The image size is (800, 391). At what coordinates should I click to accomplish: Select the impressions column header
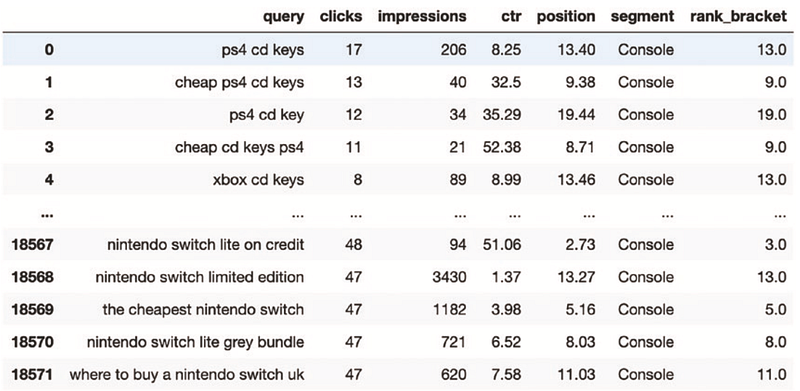coord(422,17)
